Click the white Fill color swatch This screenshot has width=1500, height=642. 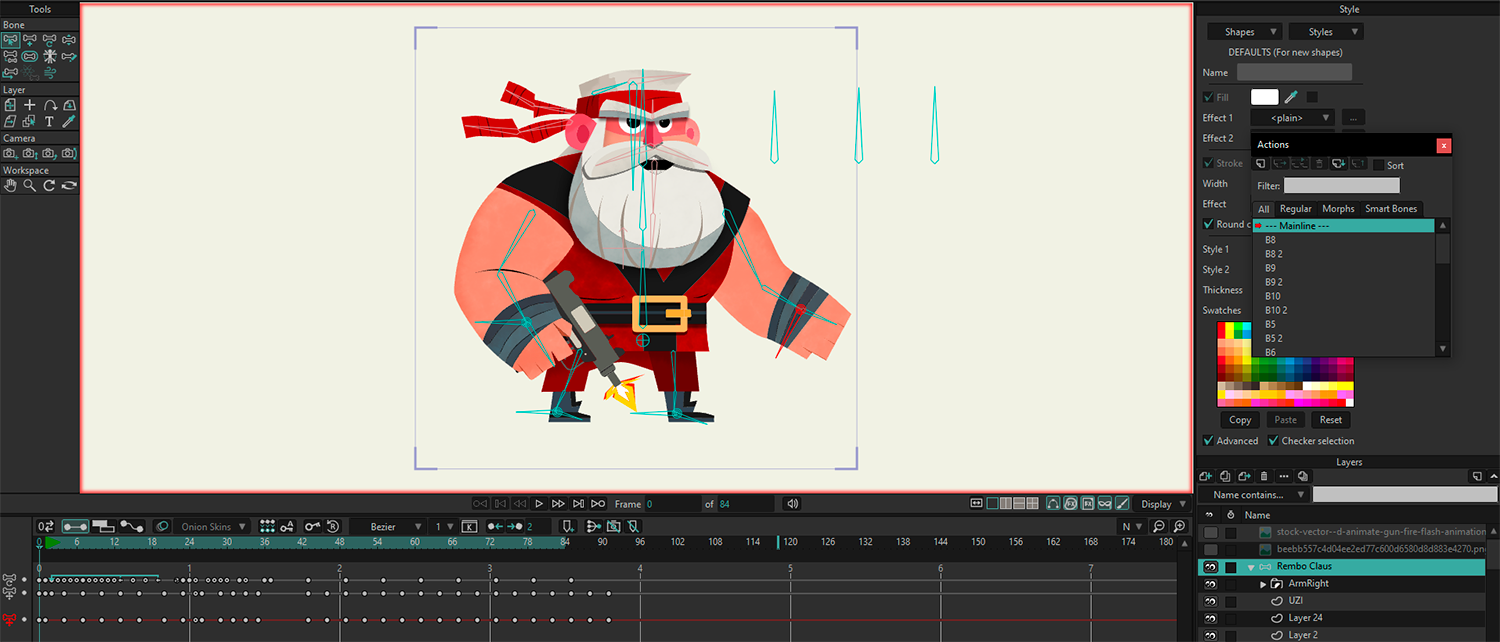click(x=1264, y=97)
